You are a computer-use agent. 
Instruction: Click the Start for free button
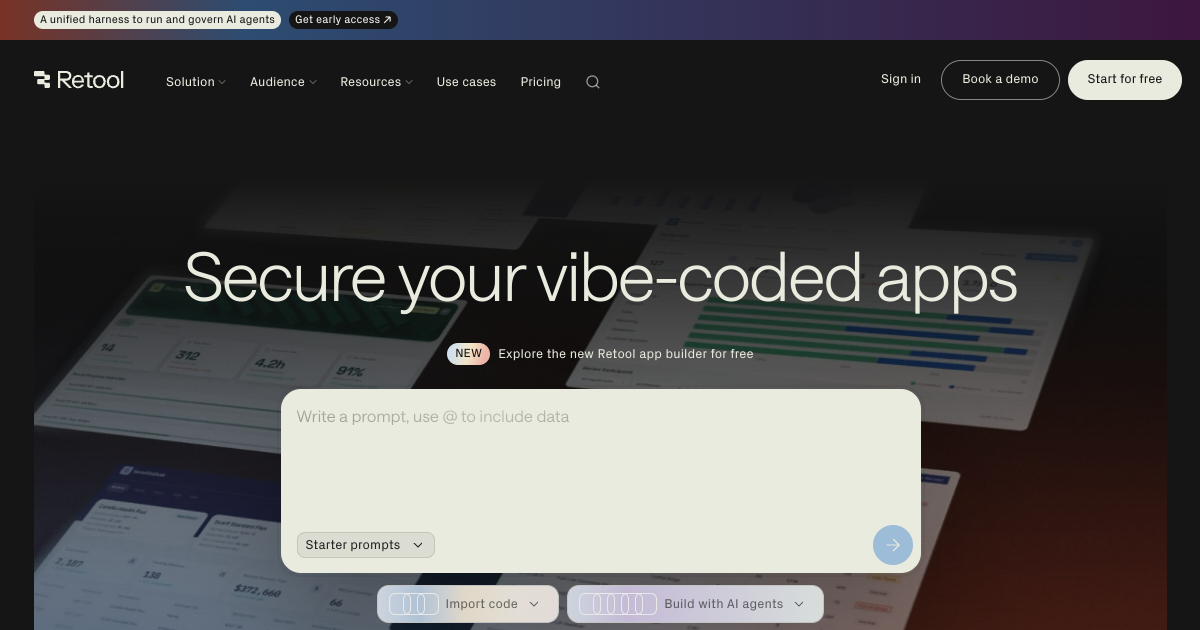tap(1125, 80)
